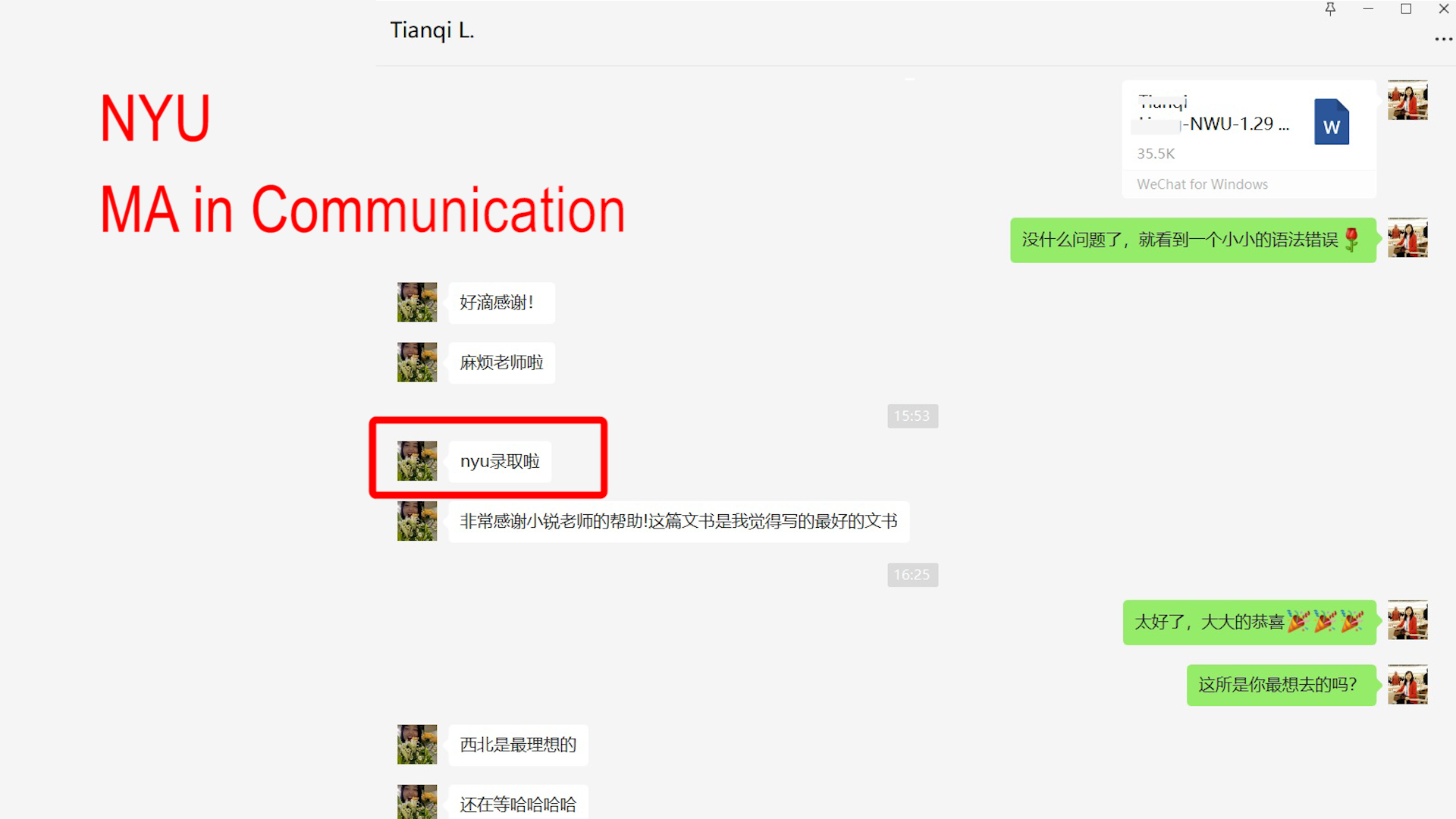Click the Tianqi L. chat title
Viewport: 1456px width, 819px height.
[x=432, y=30]
